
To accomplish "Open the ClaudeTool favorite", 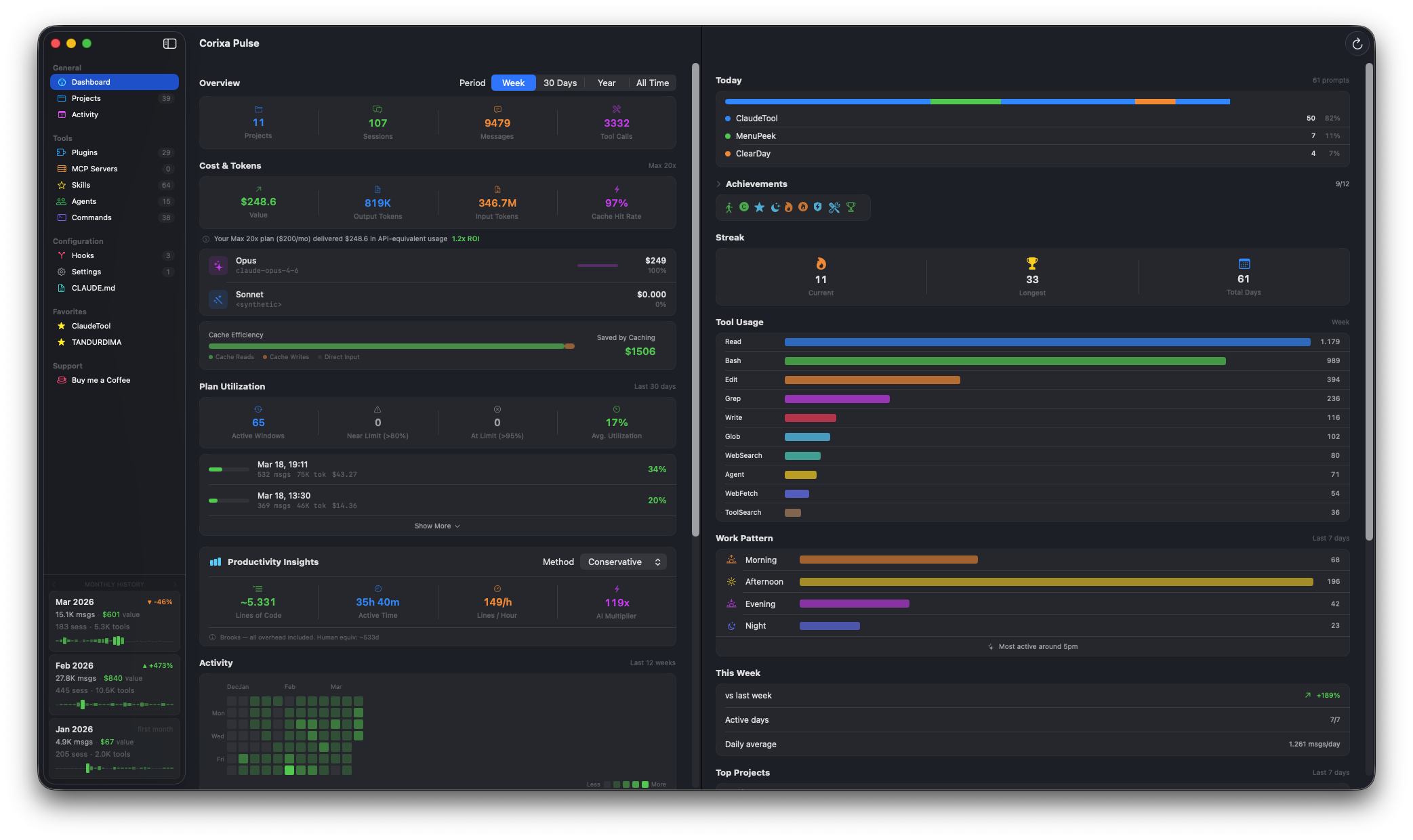I will coord(90,326).
